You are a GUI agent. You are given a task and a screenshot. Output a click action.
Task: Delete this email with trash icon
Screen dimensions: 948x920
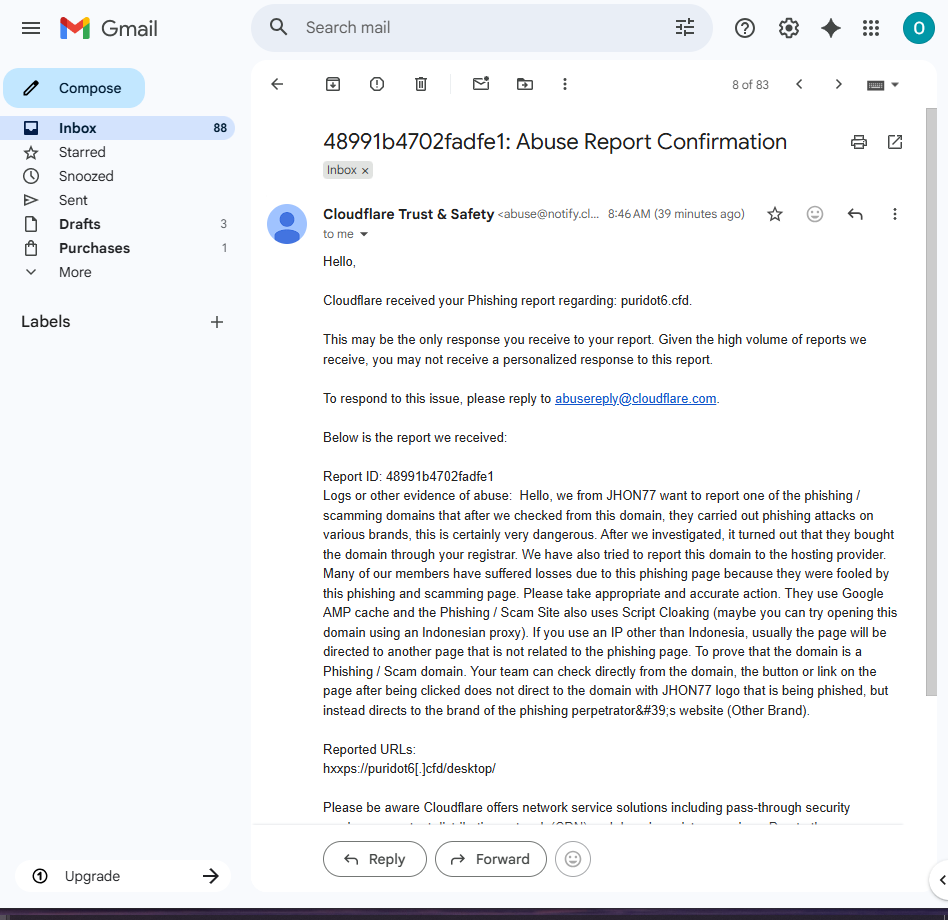click(x=421, y=84)
